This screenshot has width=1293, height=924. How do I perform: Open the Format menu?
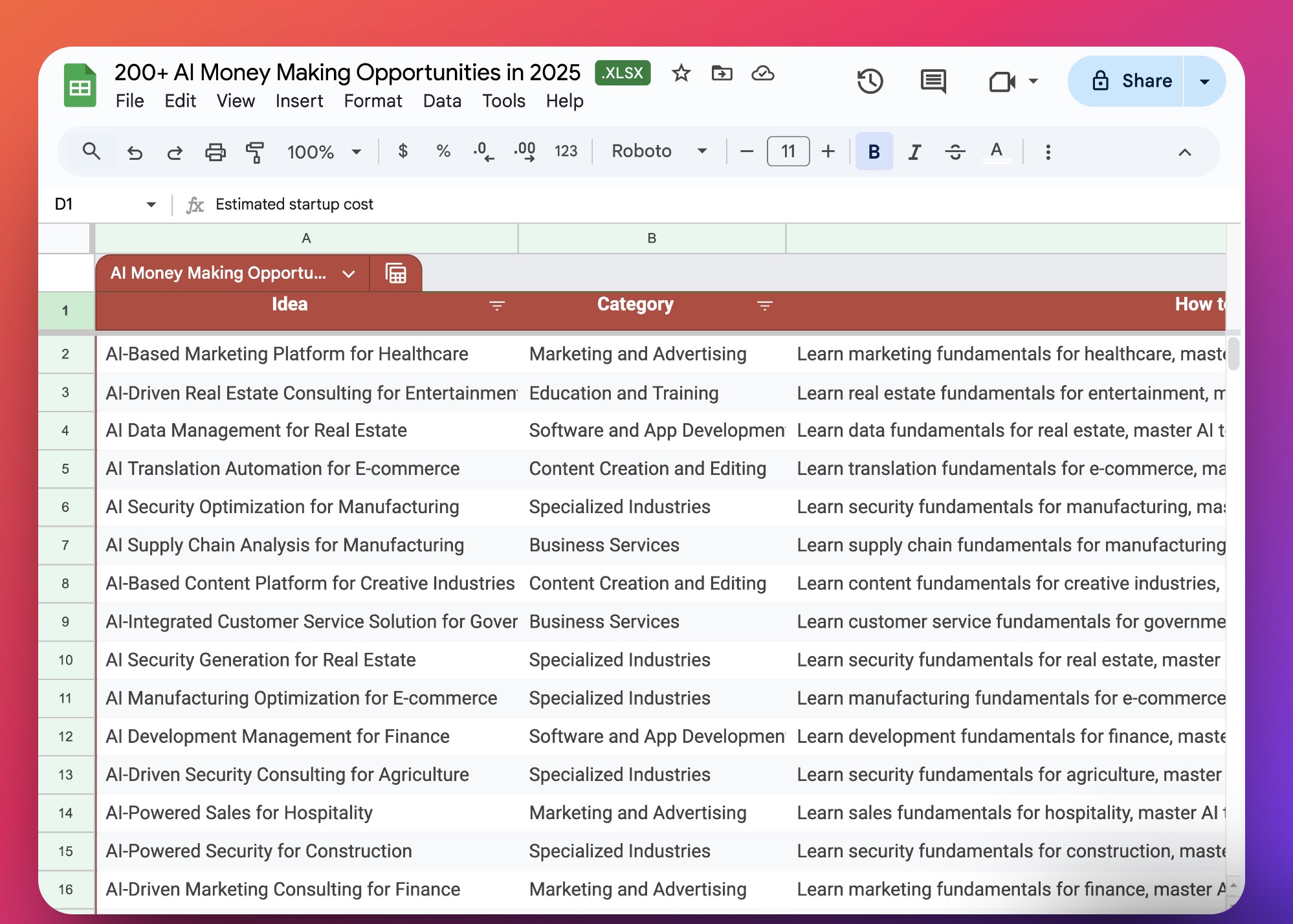point(373,101)
